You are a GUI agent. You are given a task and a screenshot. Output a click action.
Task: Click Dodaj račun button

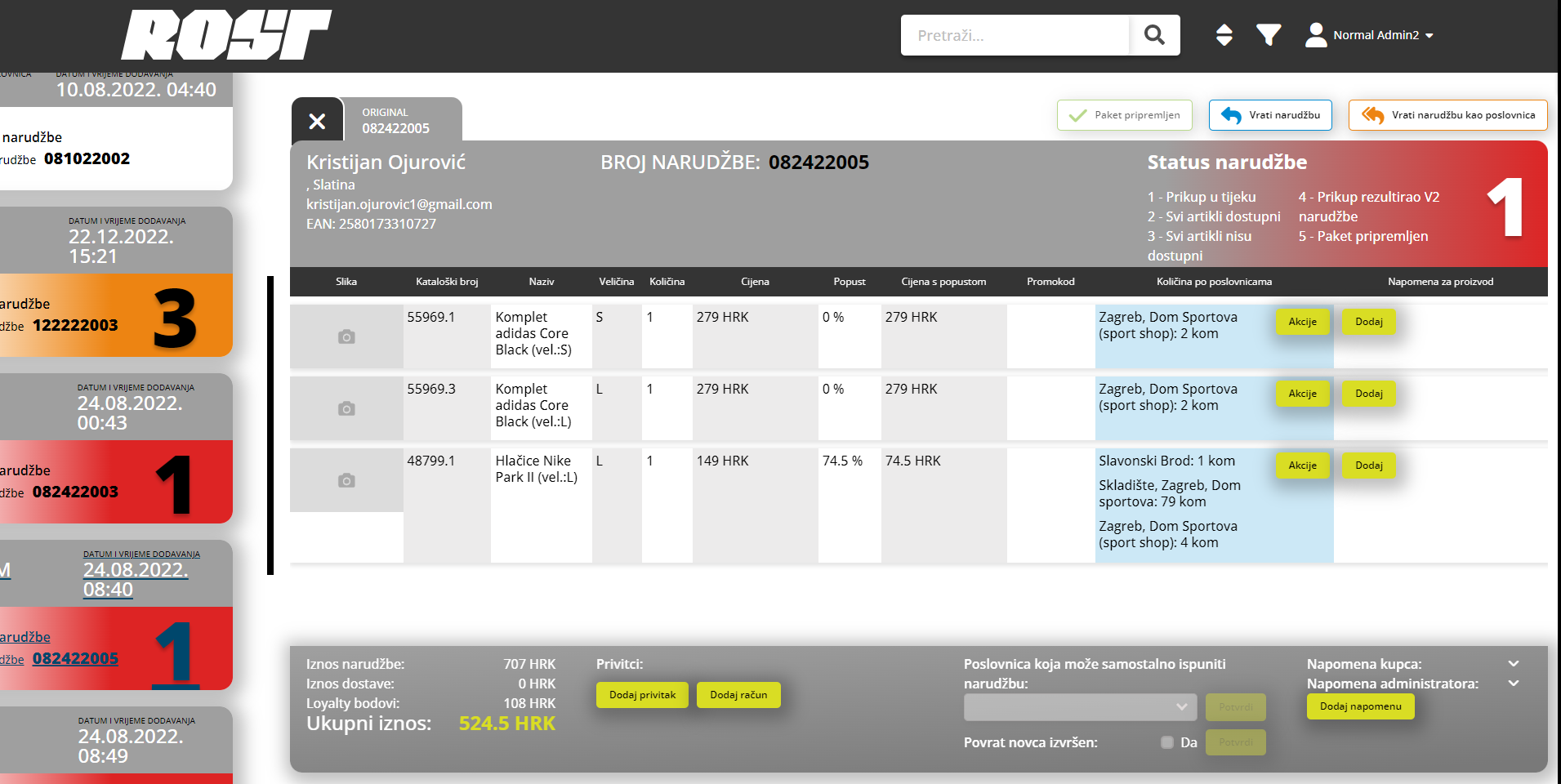tap(738, 695)
